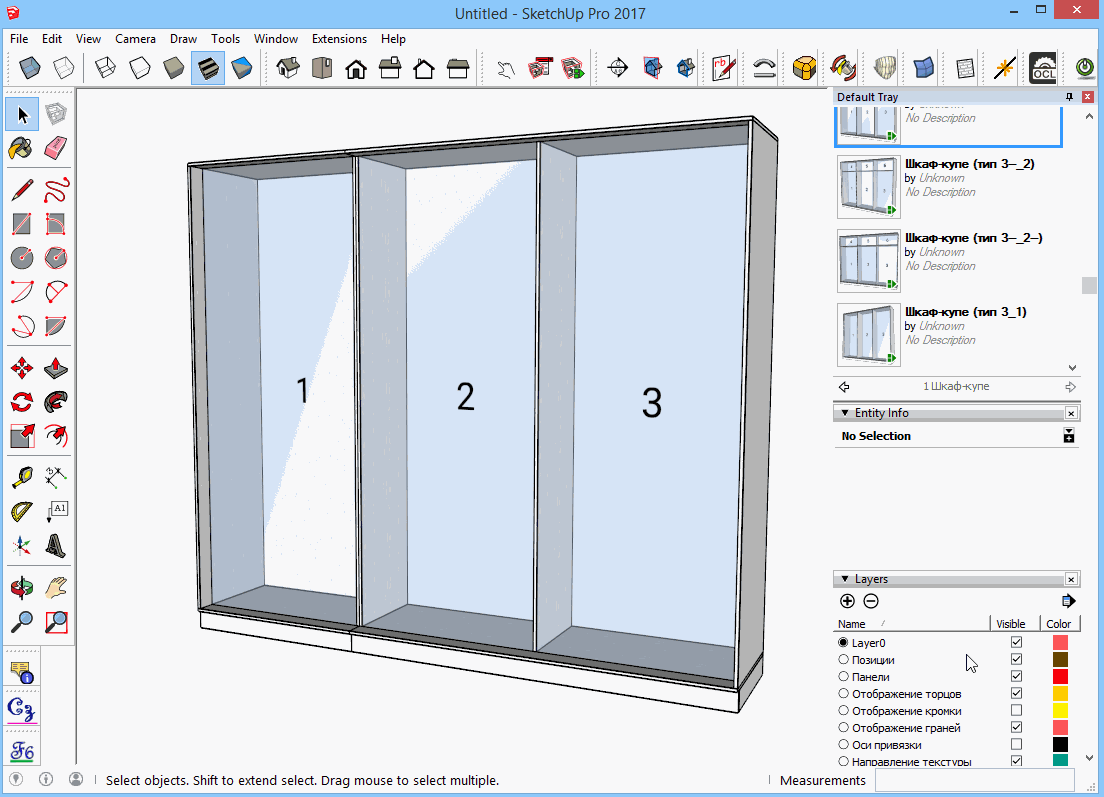The height and width of the screenshot is (797, 1104).
Task: Click the Name column header in Layers
Action: (x=852, y=624)
